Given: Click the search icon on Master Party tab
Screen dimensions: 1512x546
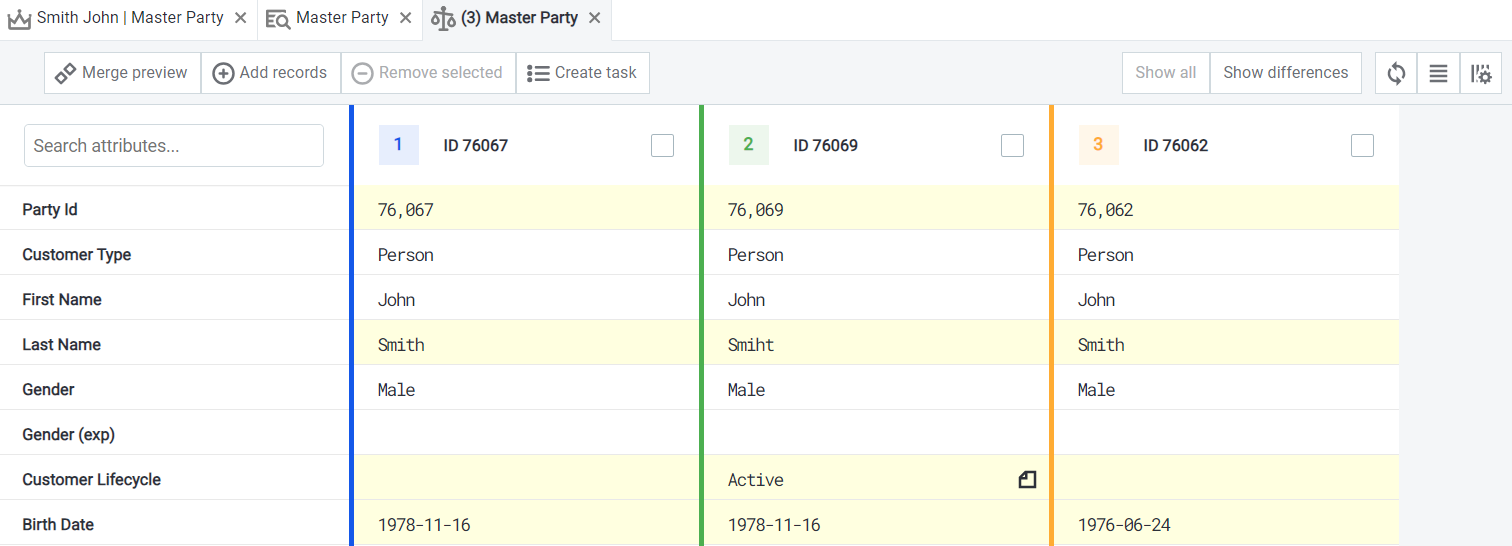Looking at the screenshot, I should 277,19.
